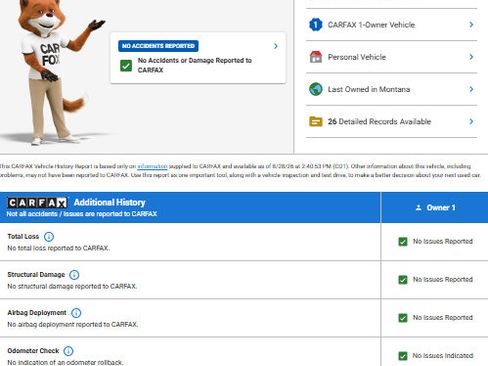Image resolution: width=488 pixels, height=366 pixels.
Task: Click 'No Issues Reported' in Total Loss row
Action: point(443,241)
